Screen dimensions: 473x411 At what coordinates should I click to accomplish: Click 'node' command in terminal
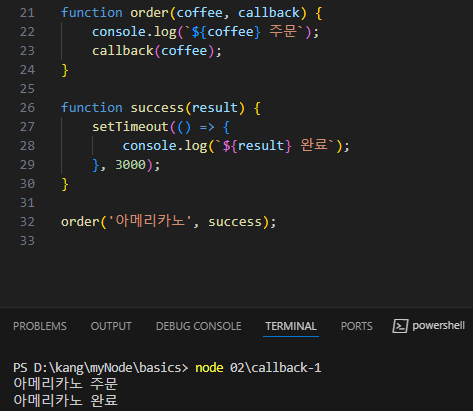pos(209,368)
